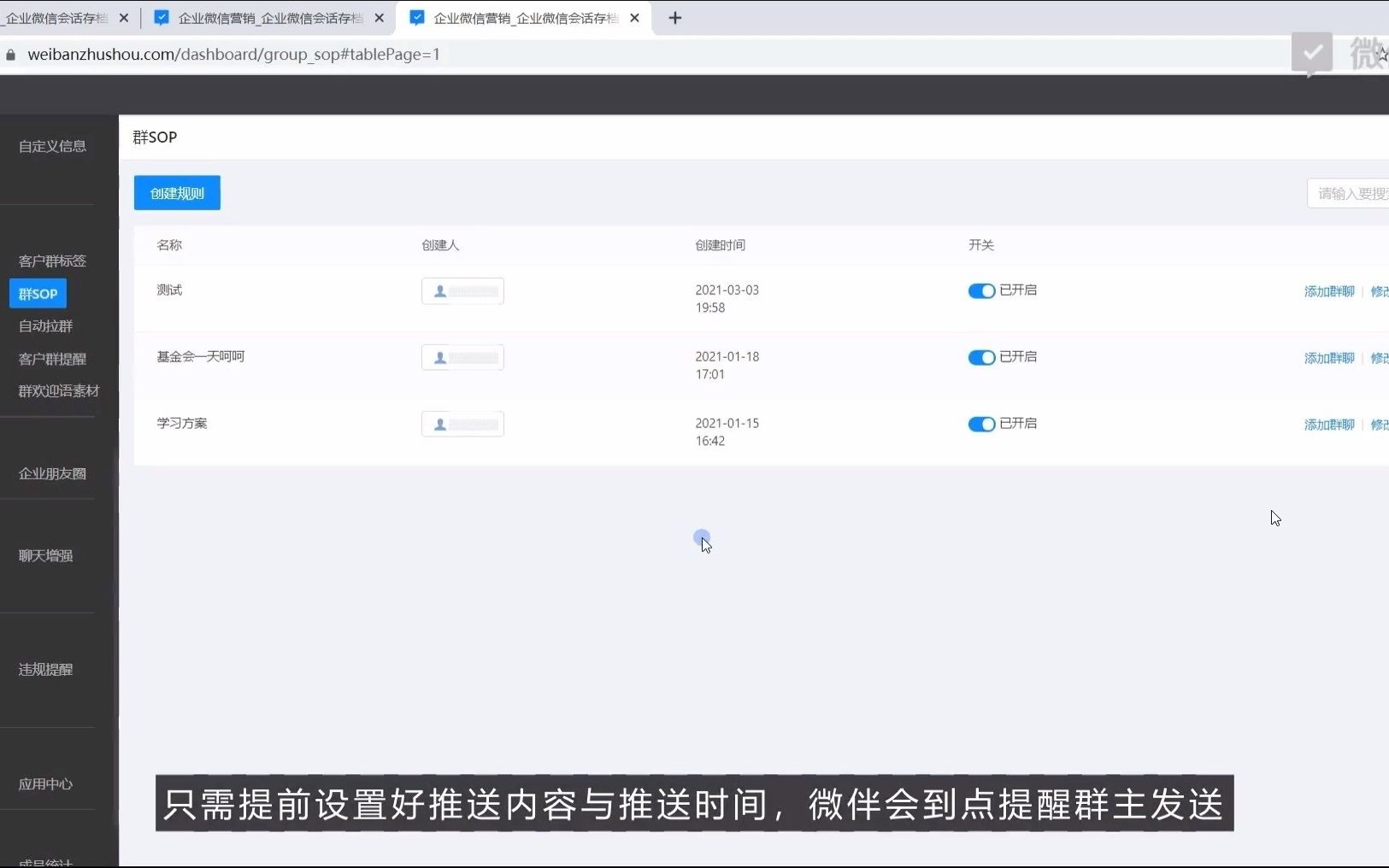Toggle the 学习方案 rule switch
The height and width of the screenshot is (868, 1389).
tap(981, 424)
